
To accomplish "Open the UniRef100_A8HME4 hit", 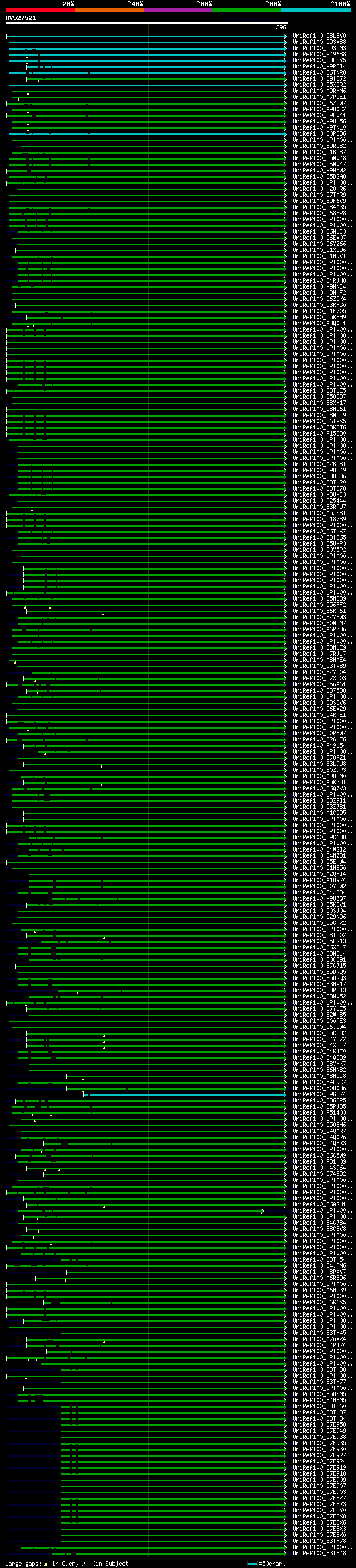I will [319, 660].
